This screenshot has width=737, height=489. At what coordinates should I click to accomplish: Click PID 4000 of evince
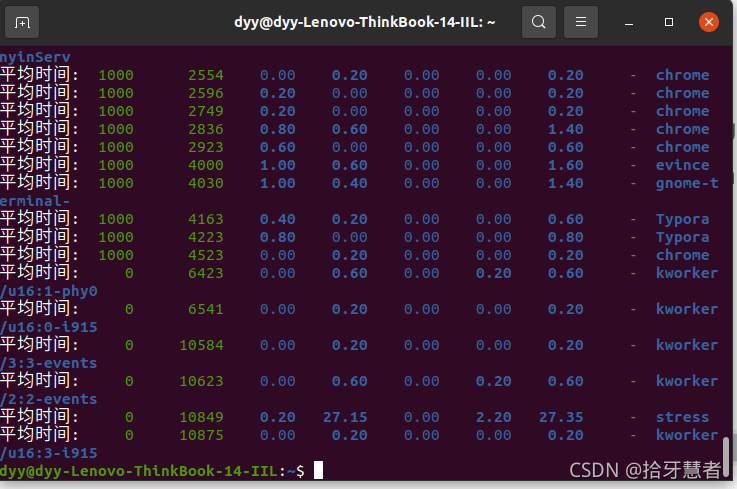[x=206, y=165]
